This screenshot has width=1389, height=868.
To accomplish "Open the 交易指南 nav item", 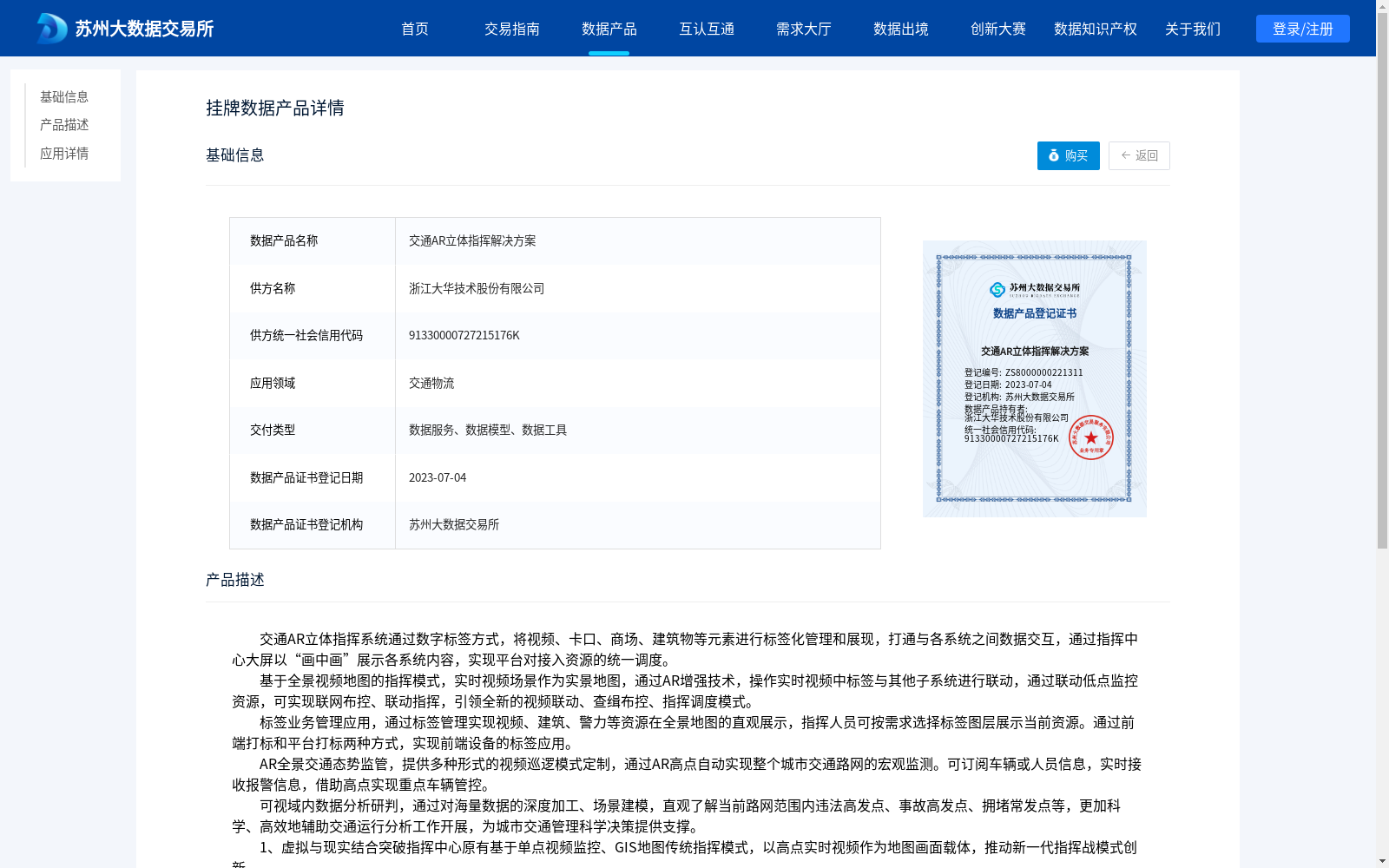I will point(512,29).
